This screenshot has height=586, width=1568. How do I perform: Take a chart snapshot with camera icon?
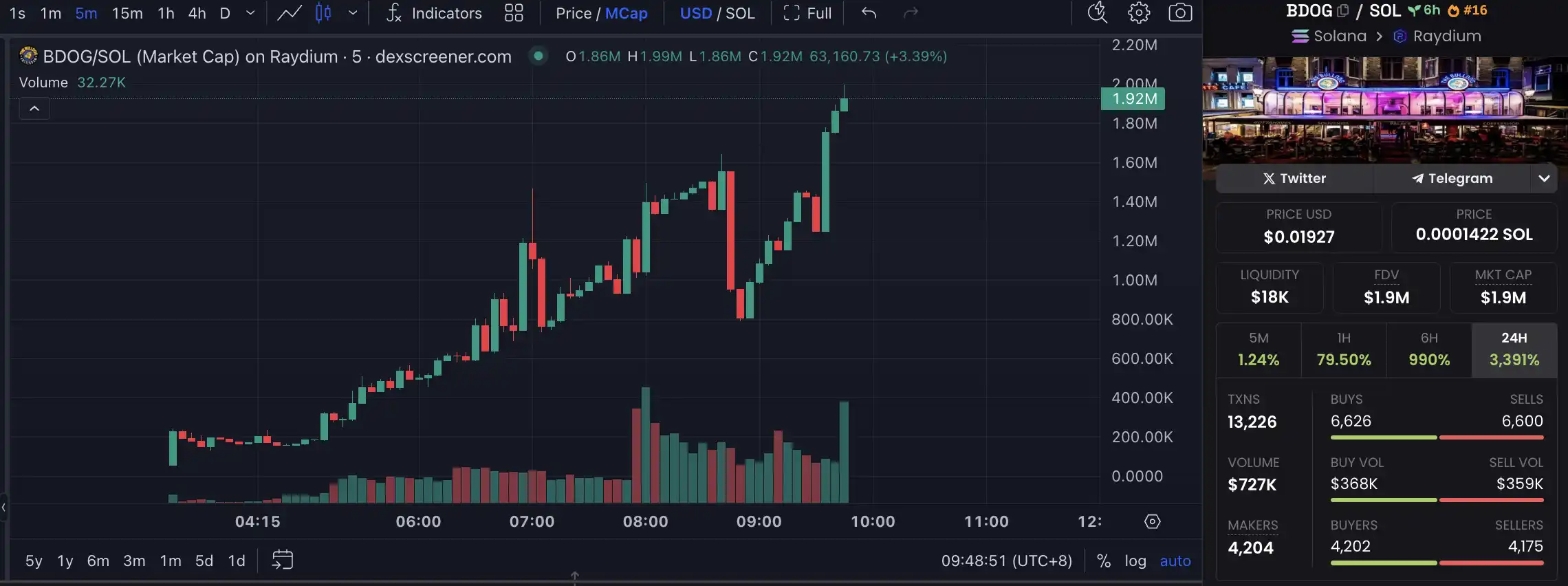pos(1180,13)
